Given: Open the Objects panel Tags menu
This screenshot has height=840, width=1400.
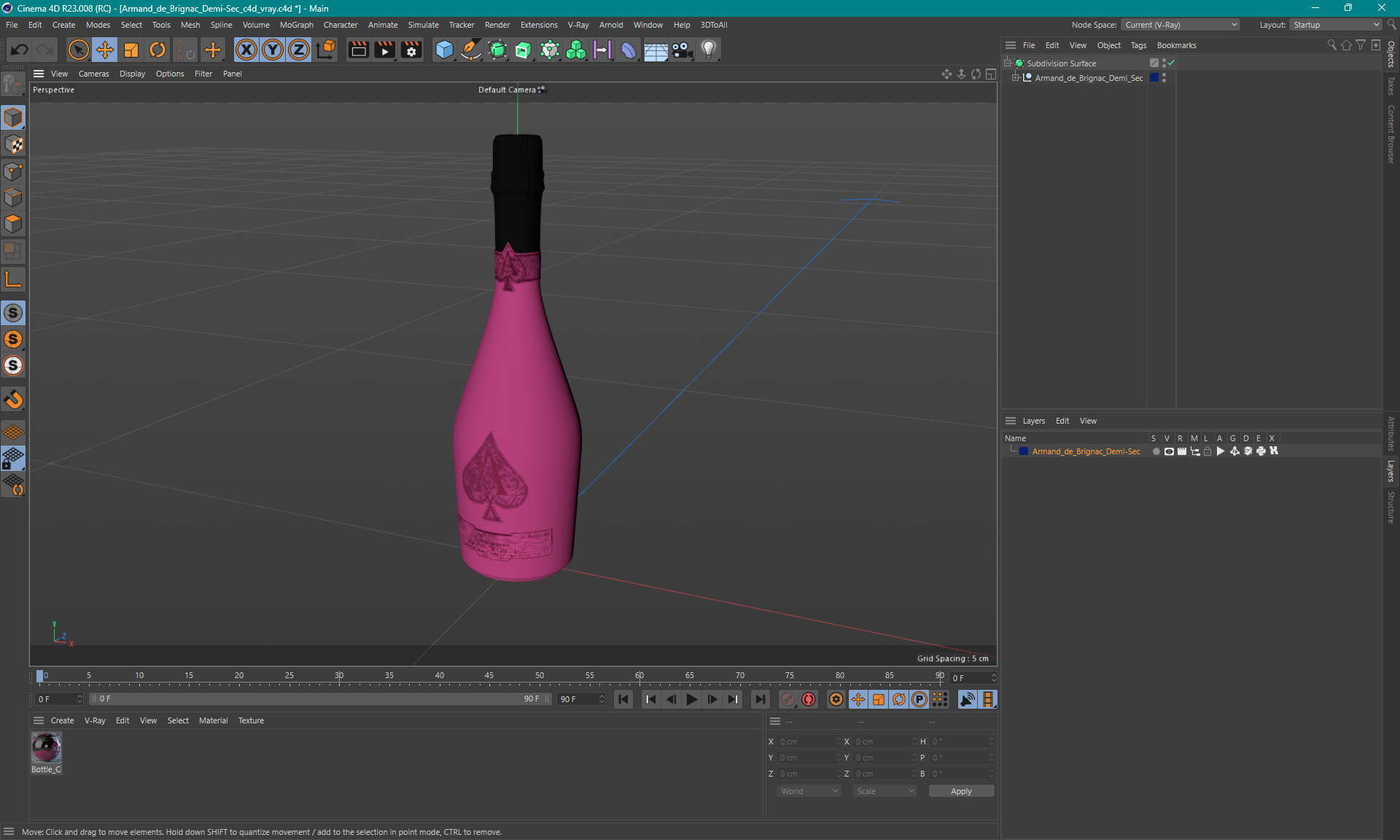Looking at the screenshot, I should point(1138,45).
